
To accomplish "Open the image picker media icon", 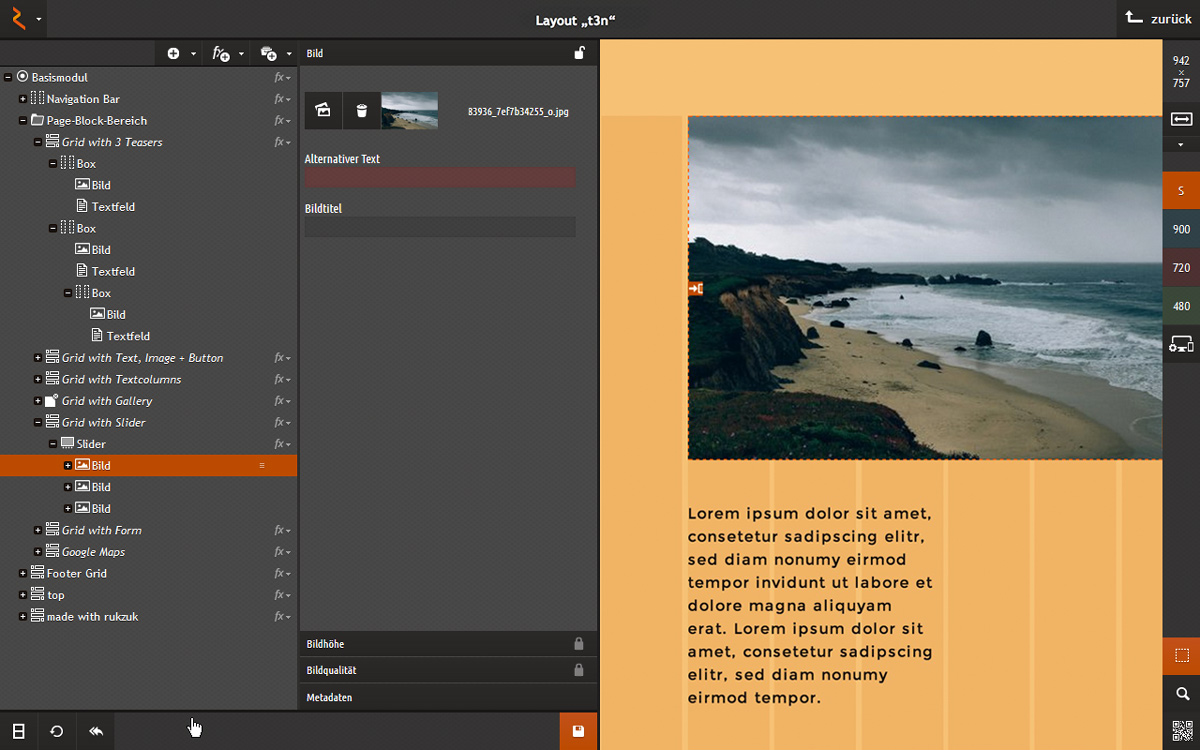I will pyautogui.click(x=323, y=111).
